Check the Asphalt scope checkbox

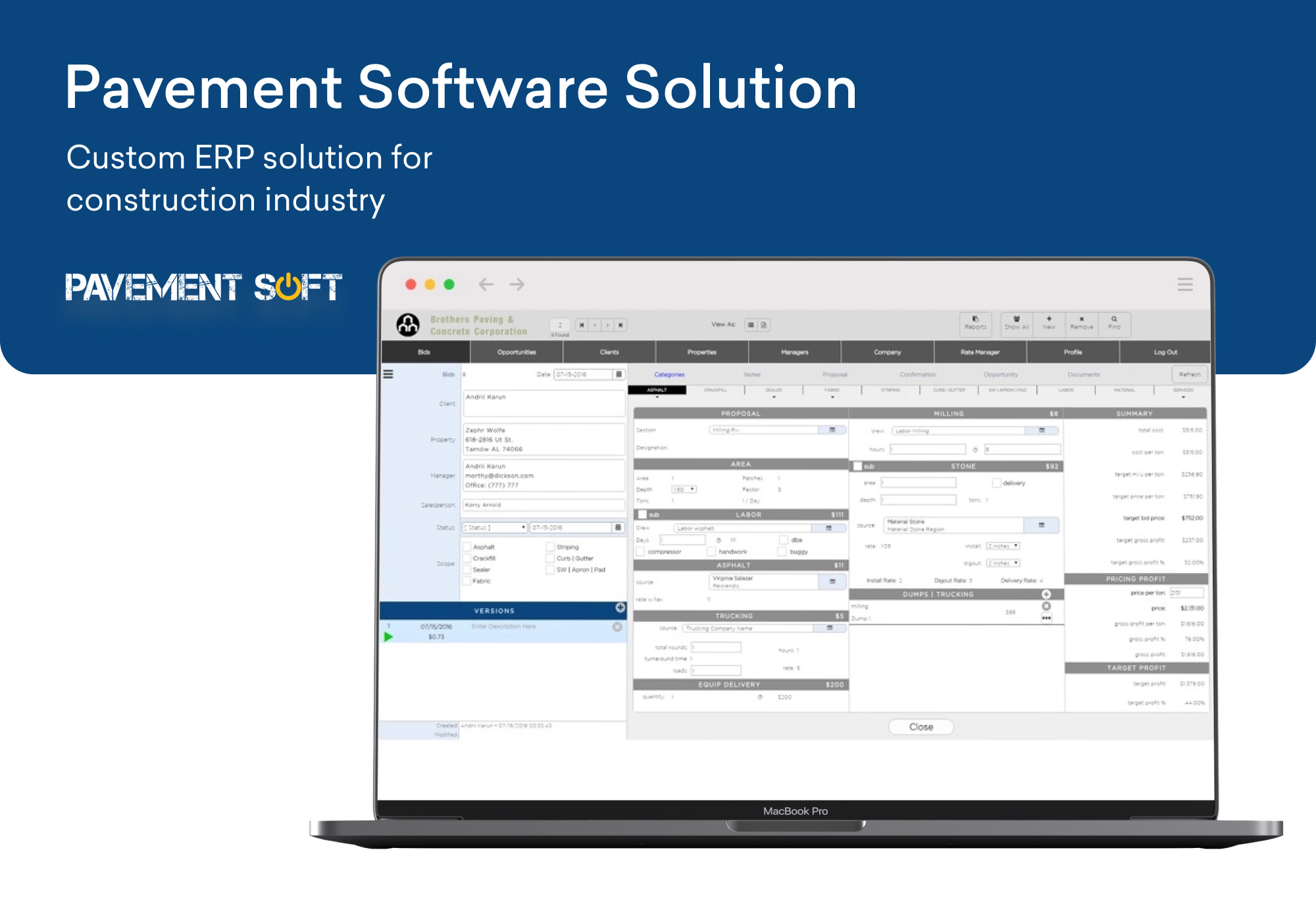pyautogui.click(x=467, y=547)
